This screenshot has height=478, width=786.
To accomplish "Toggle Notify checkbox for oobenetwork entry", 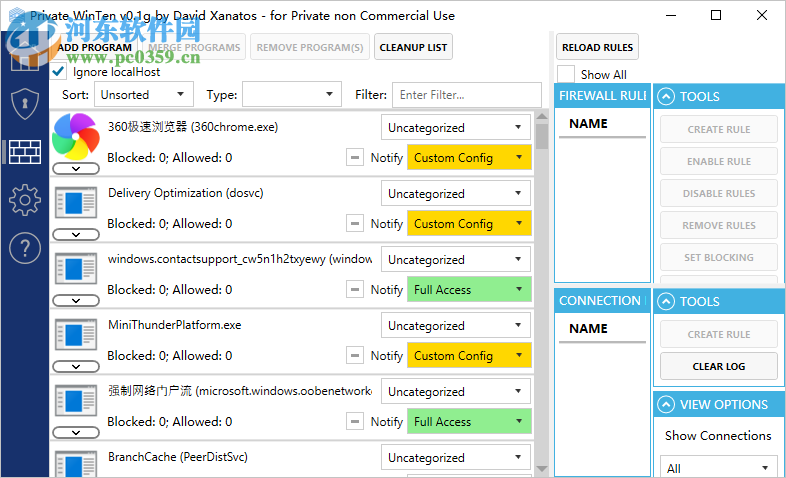I will click(355, 422).
